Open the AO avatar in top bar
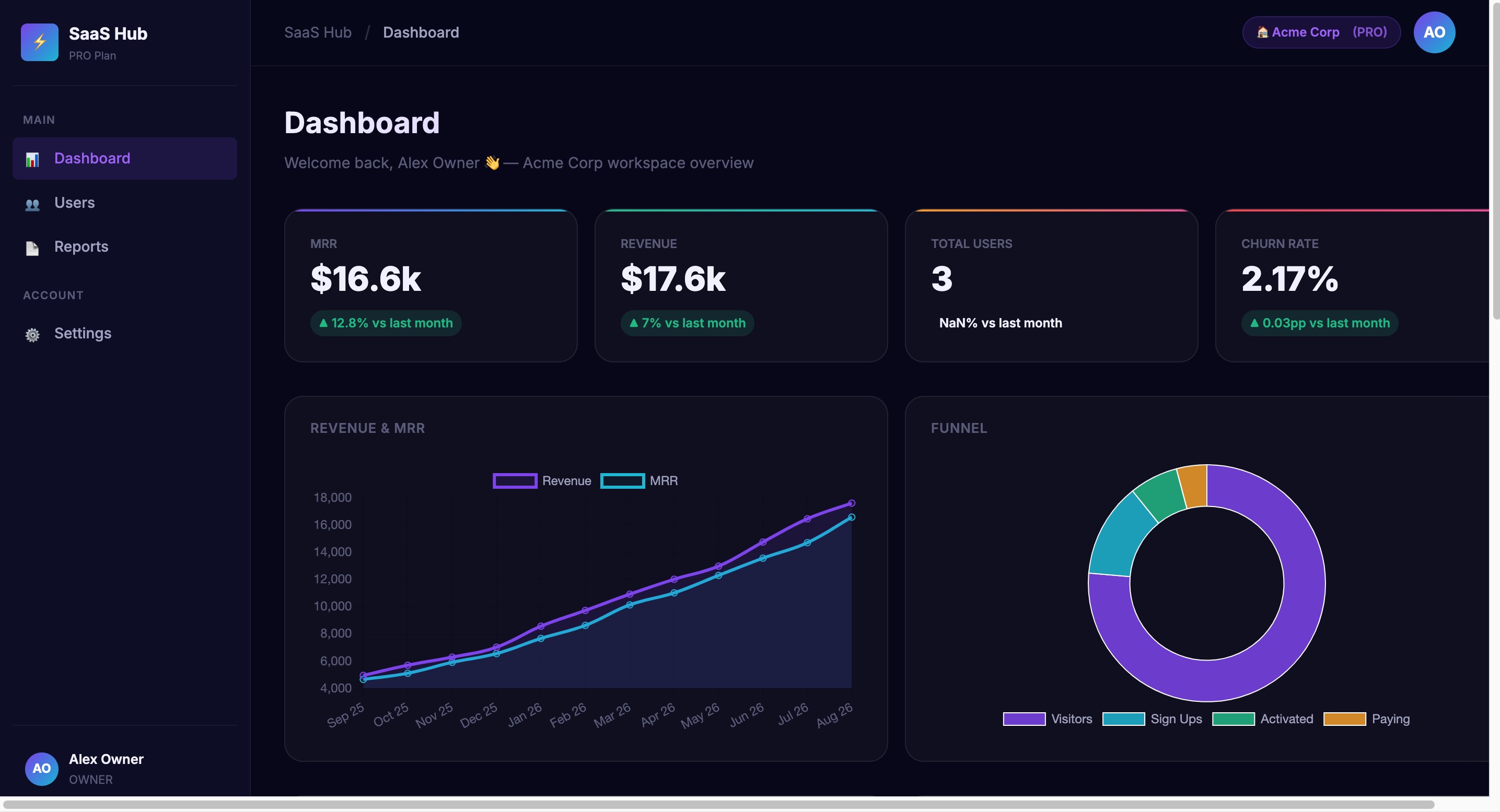 [x=1434, y=32]
